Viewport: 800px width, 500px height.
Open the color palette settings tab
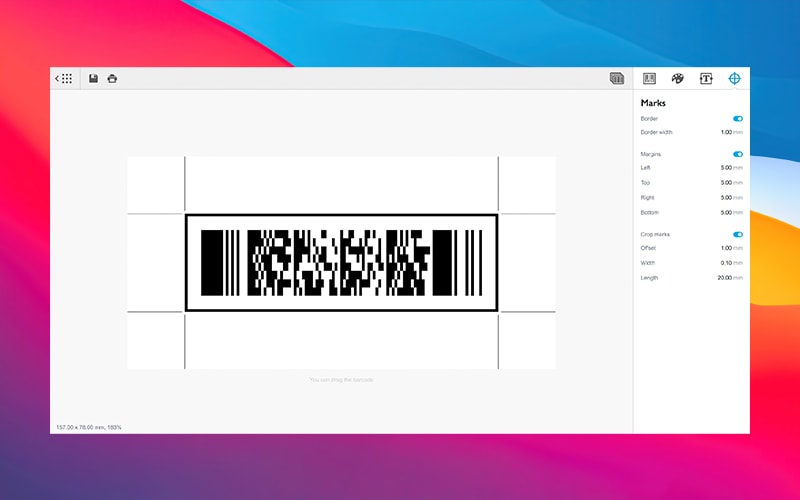[677, 78]
